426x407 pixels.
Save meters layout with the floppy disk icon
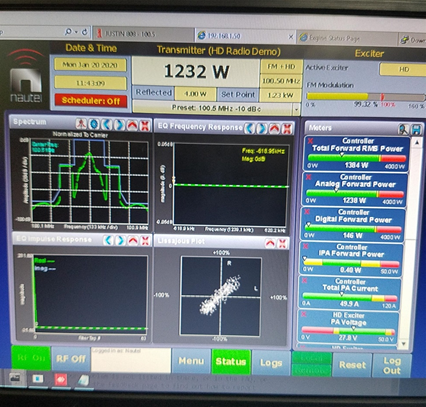[416, 129]
